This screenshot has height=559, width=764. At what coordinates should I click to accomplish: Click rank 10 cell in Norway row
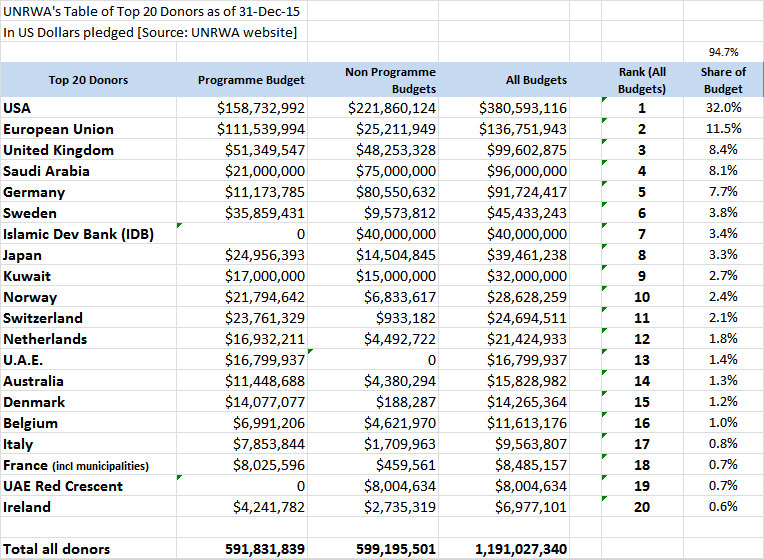pyautogui.click(x=642, y=297)
